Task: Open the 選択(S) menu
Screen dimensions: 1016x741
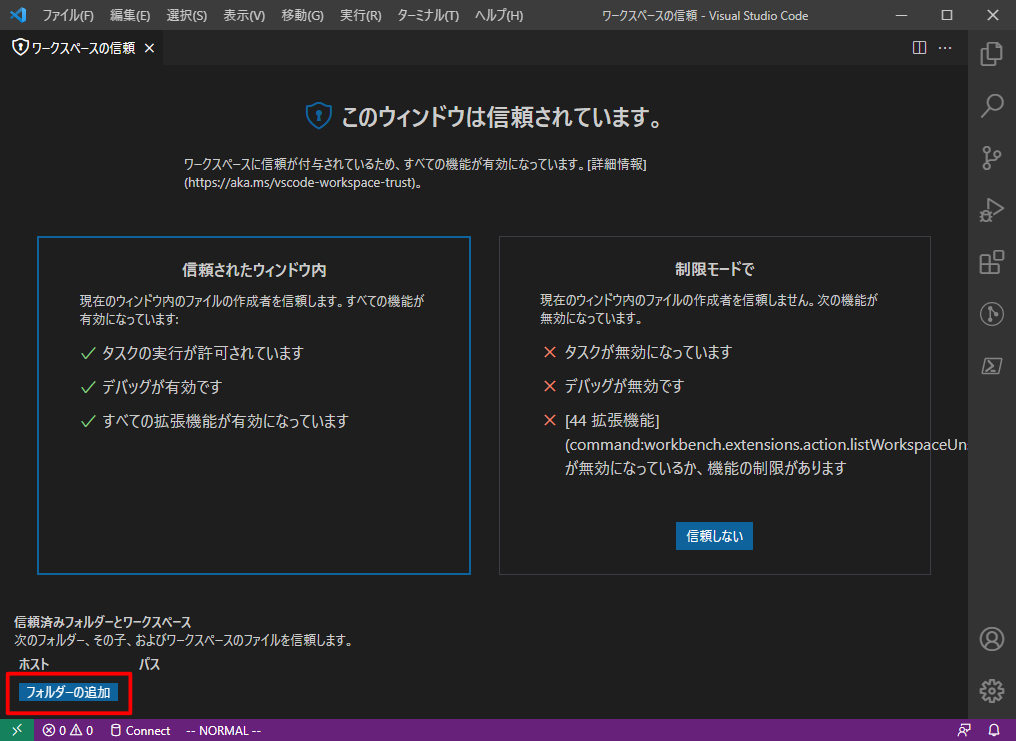Action: (x=187, y=15)
